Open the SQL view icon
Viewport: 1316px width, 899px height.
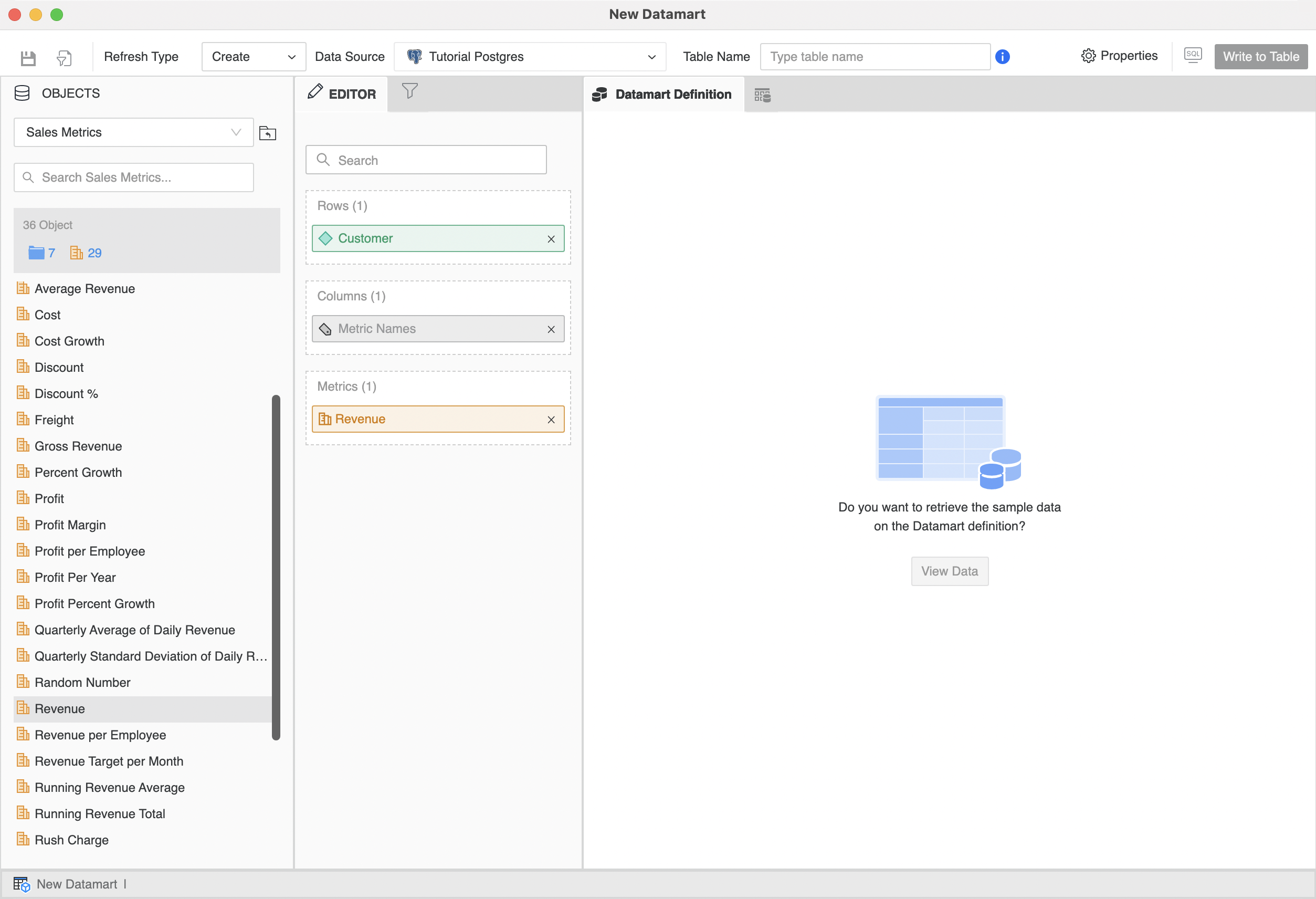click(x=1193, y=56)
